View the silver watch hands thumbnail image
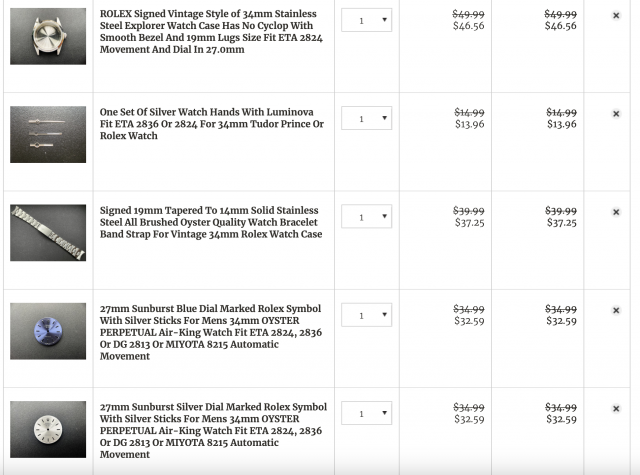 pos(48,135)
